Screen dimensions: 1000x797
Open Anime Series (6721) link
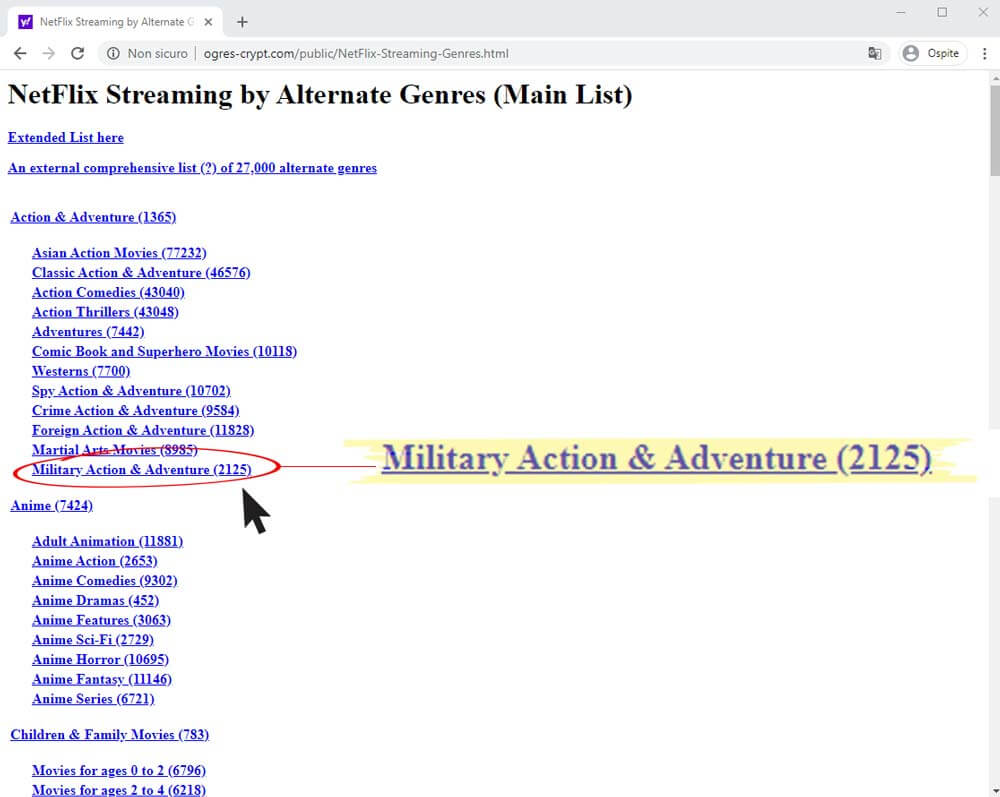(93, 700)
